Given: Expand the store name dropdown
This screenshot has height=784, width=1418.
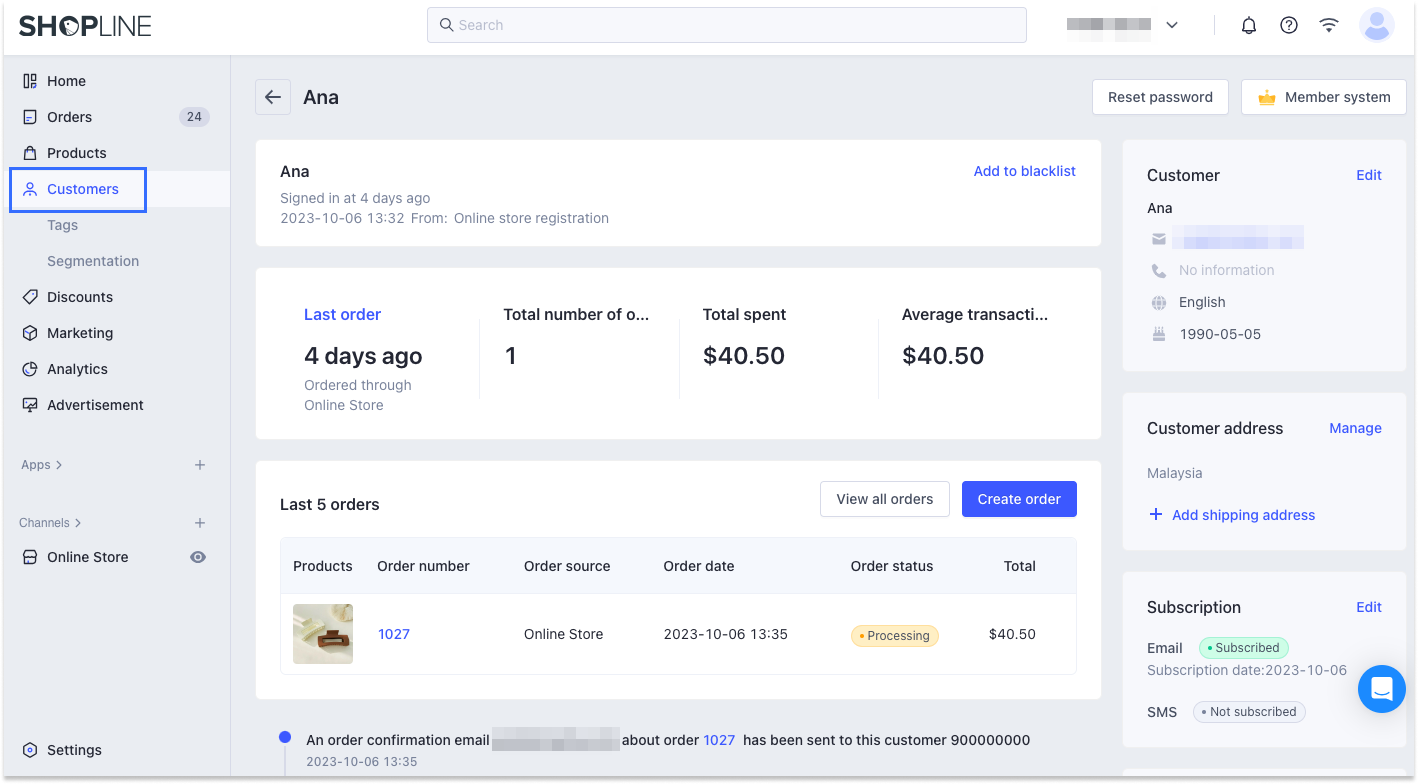Looking at the screenshot, I should 1172,25.
